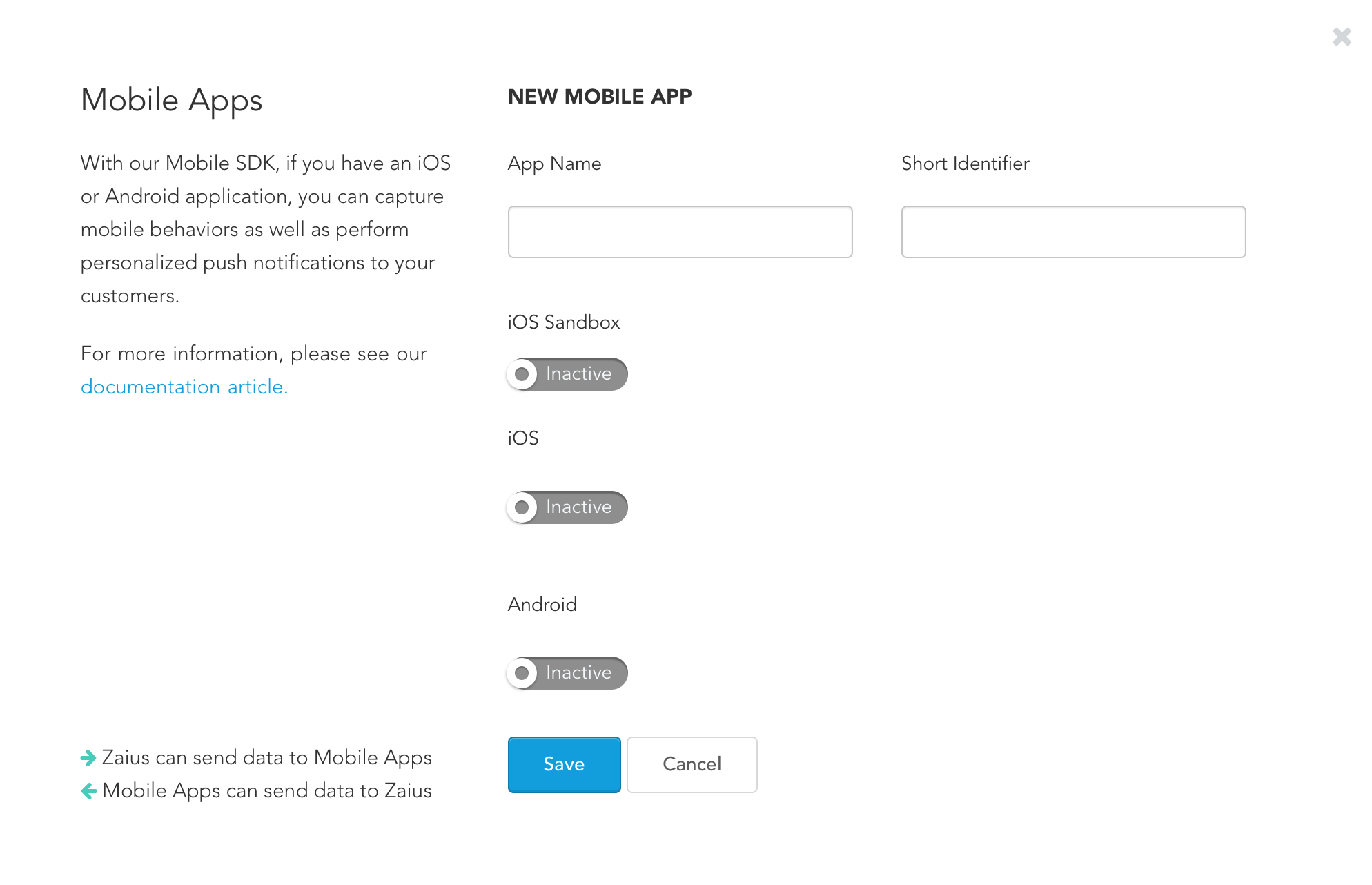Click the Short Identifier label
Screen dimensions: 1372x885
[965, 164]
